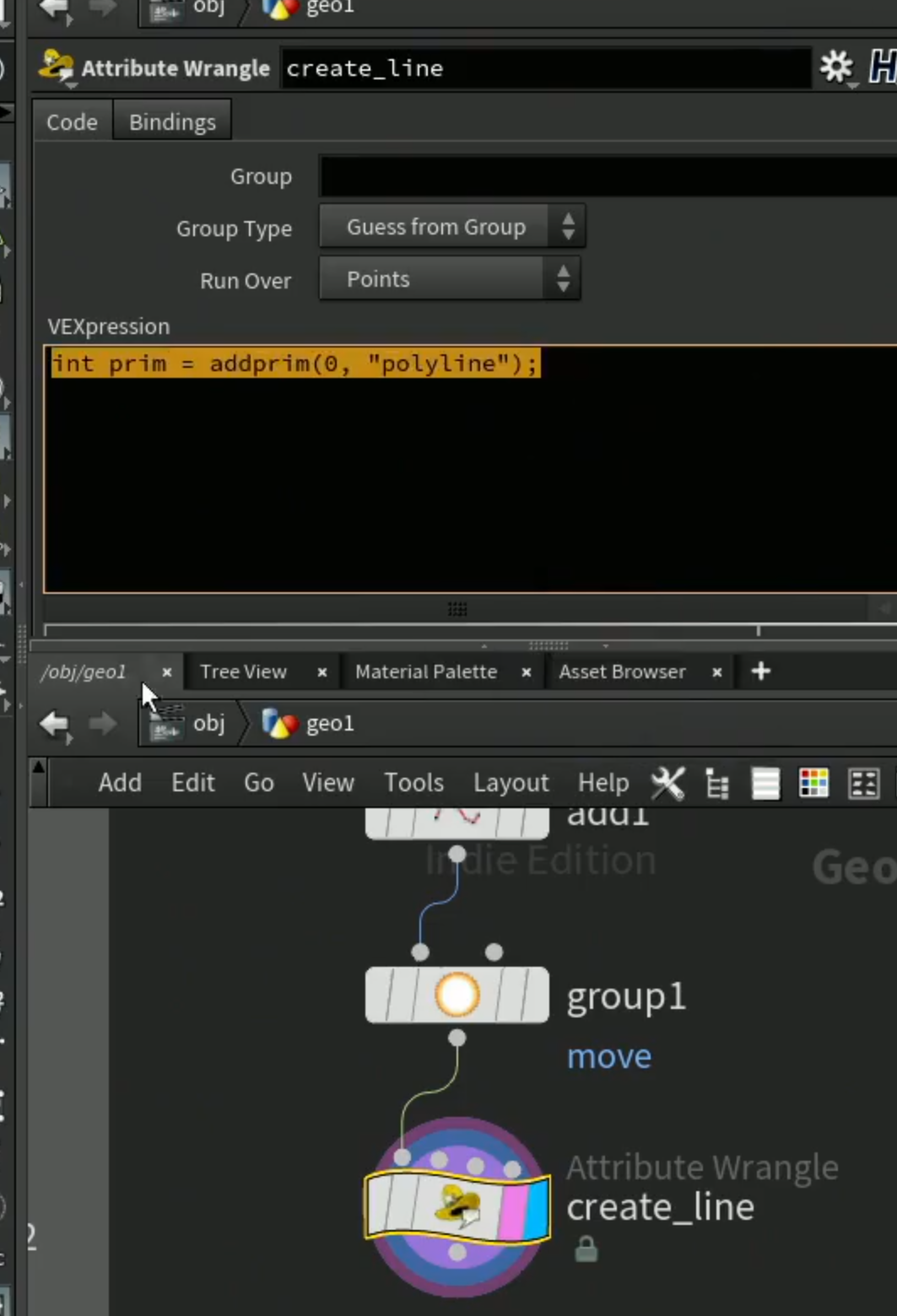The width and height of the screenshot is (897, 1316).
Task: Click the network editor wrench tools icon
Action: [x=667, y=783]
